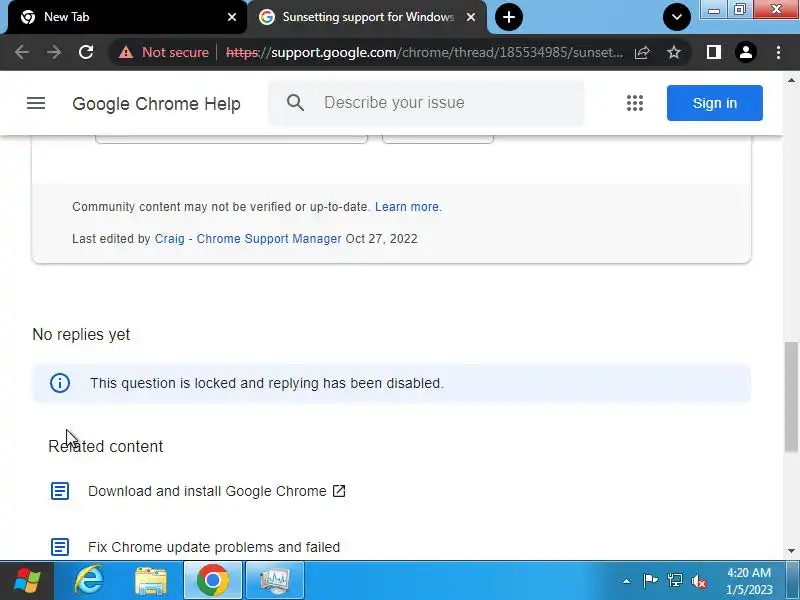
Task: Click the browser back arrow
Action: (22, 52)
